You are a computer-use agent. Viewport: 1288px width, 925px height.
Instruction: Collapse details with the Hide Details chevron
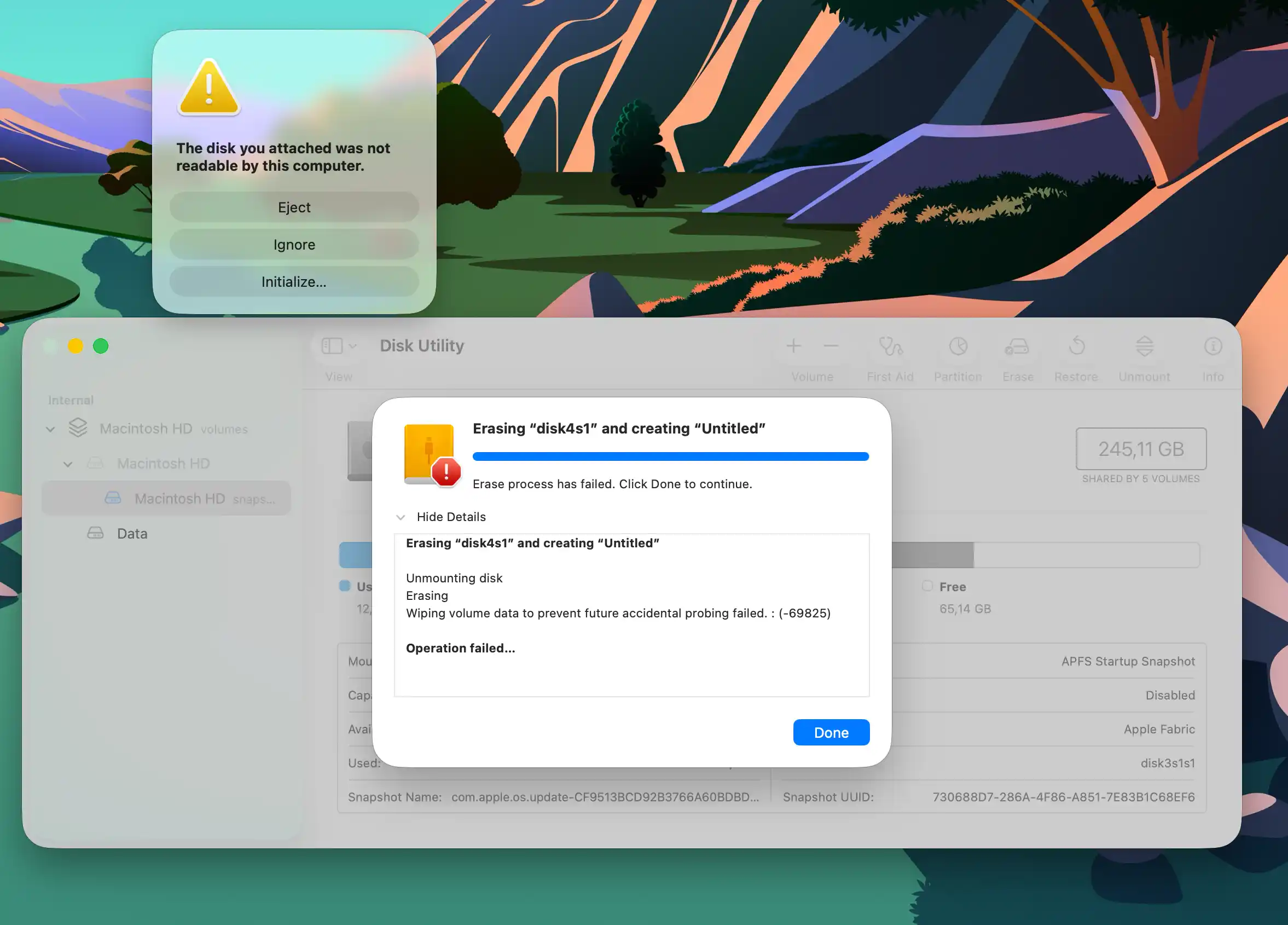tap(401, 517)
